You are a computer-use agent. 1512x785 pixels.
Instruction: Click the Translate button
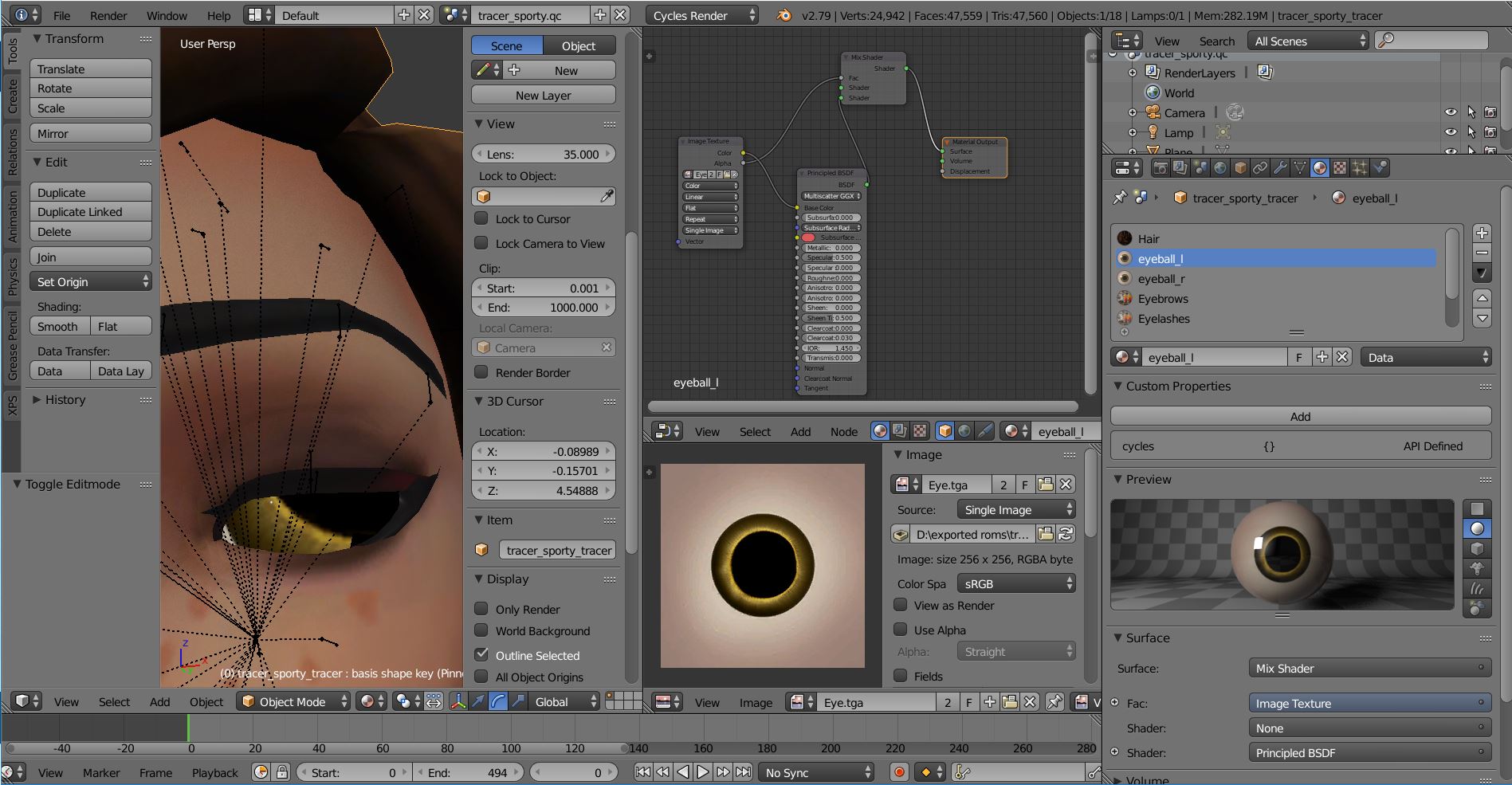[91, 69]
